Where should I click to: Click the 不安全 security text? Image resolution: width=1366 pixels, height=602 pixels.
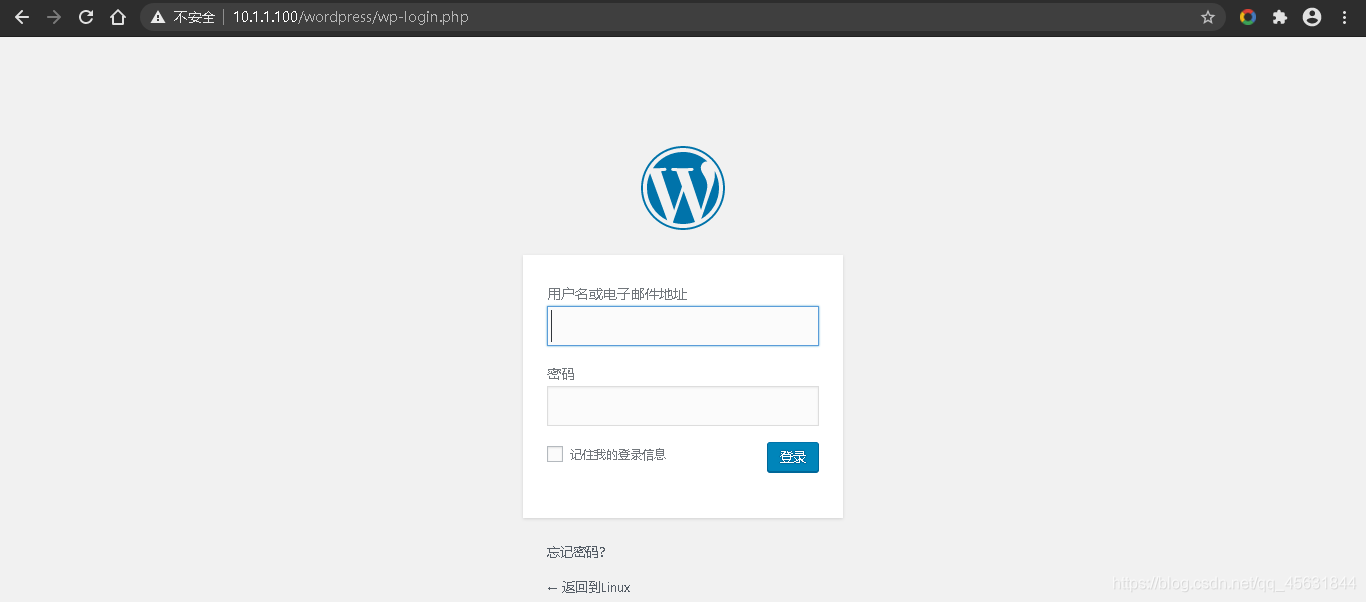(194, 17)
